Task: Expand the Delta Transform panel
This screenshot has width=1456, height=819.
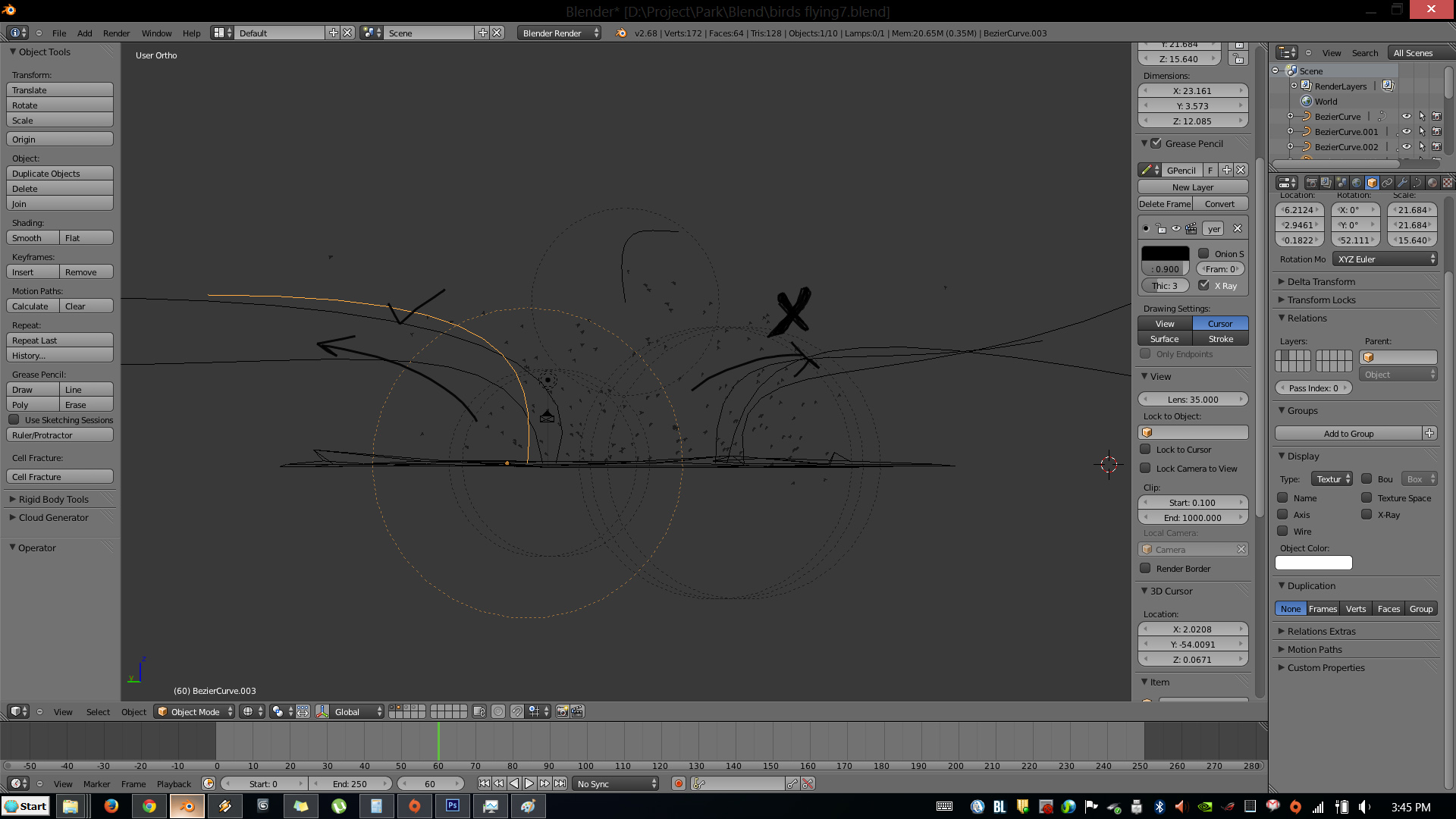Action: (1320, 281)
